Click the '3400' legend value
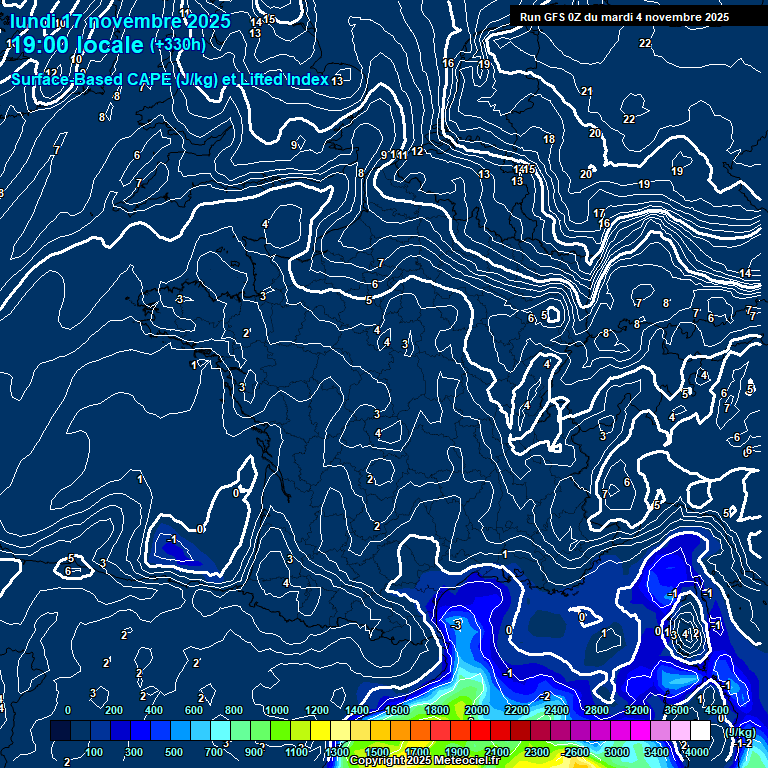 (x=656, y=752)
